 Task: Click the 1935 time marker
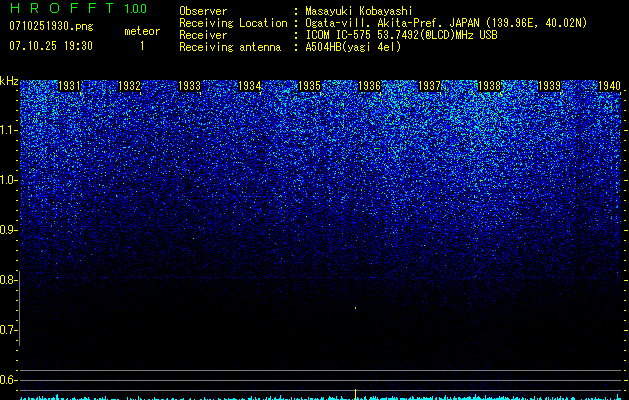[x=309, y=86]
